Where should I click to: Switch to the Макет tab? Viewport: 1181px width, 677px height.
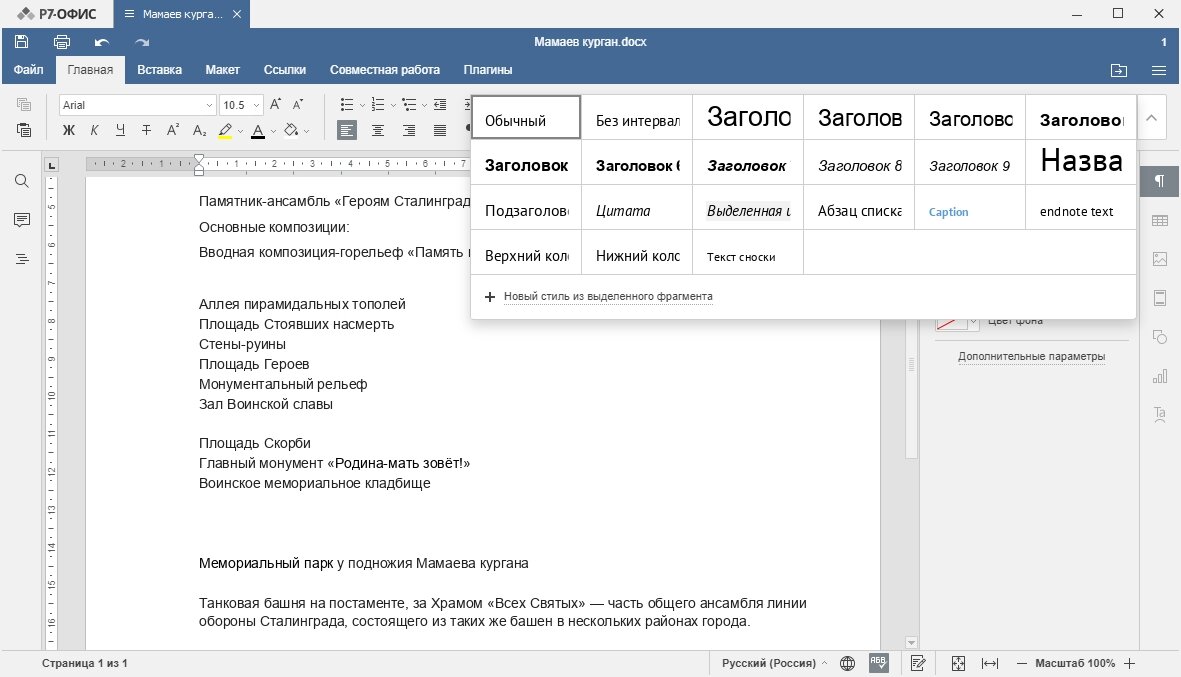click(222, 69)
